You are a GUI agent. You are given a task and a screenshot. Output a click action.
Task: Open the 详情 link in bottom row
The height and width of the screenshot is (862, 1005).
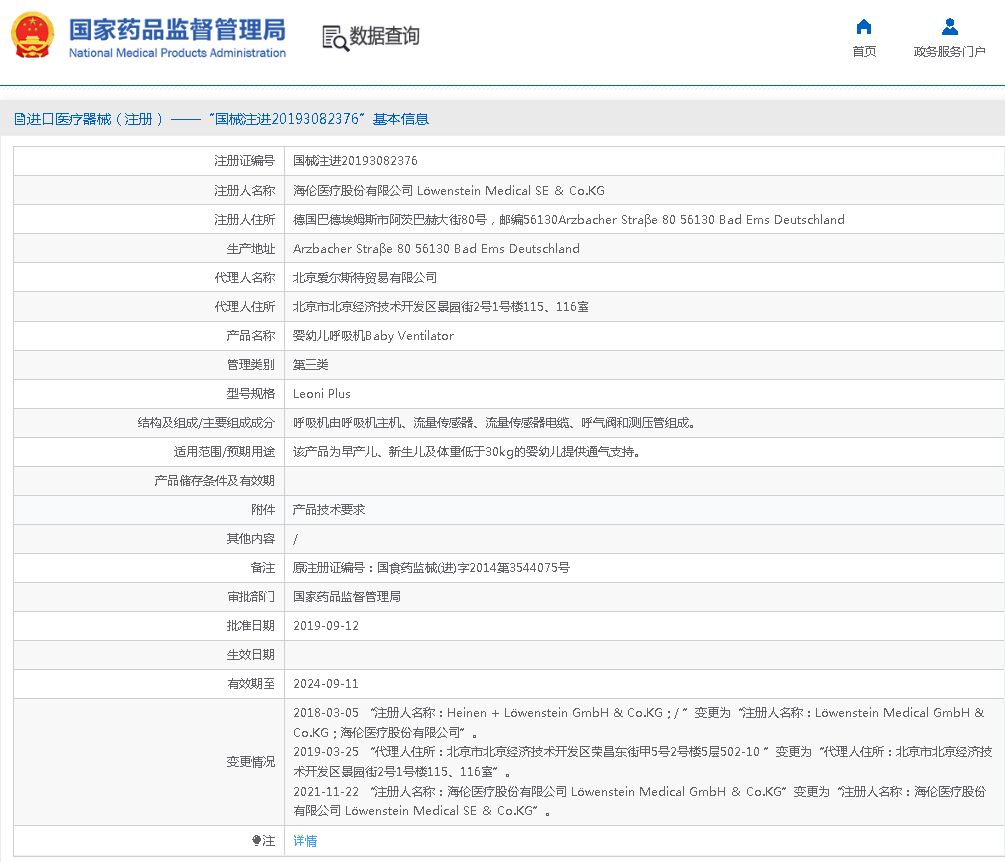click(x=305, y=841)
